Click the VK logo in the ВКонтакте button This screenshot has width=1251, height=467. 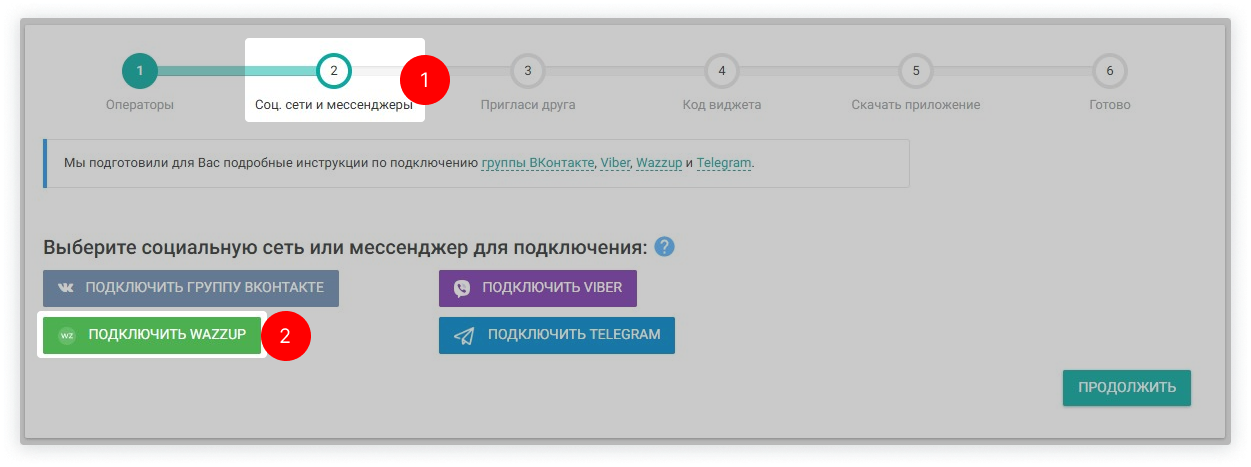pos(66,288)
